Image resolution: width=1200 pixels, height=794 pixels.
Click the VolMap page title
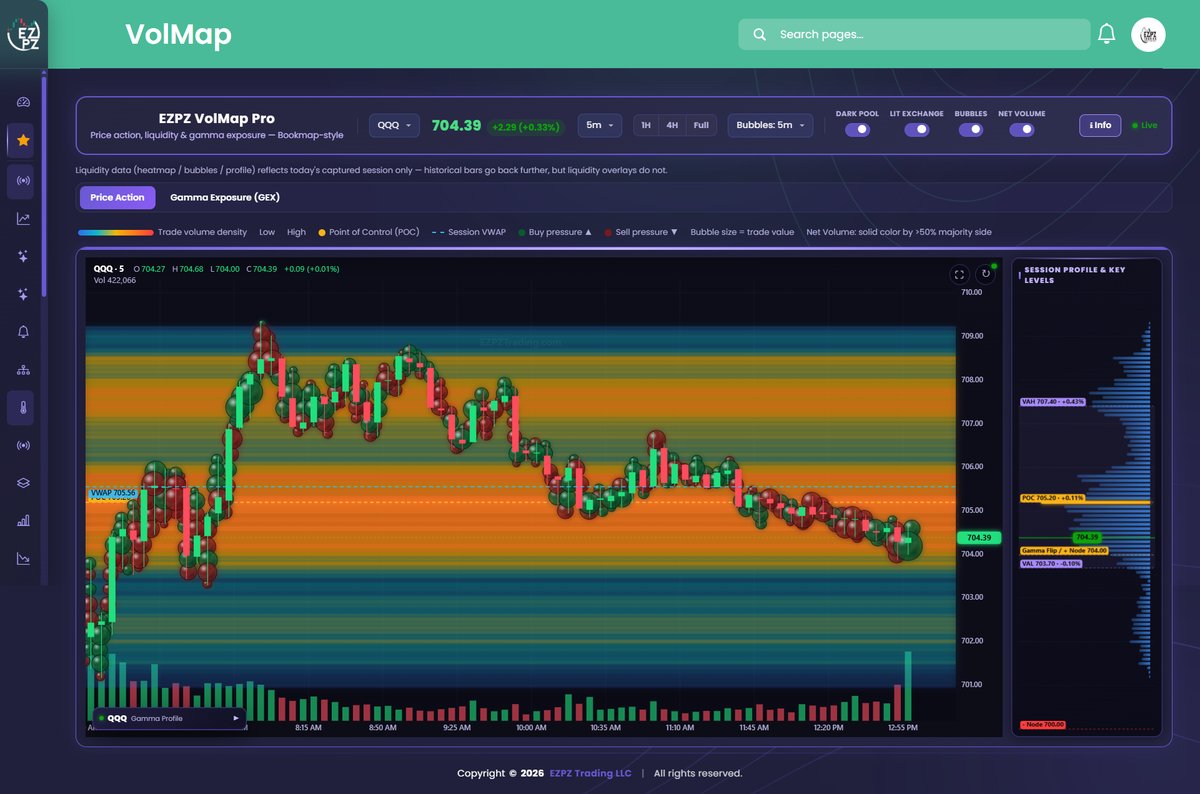tap(178, 35)
